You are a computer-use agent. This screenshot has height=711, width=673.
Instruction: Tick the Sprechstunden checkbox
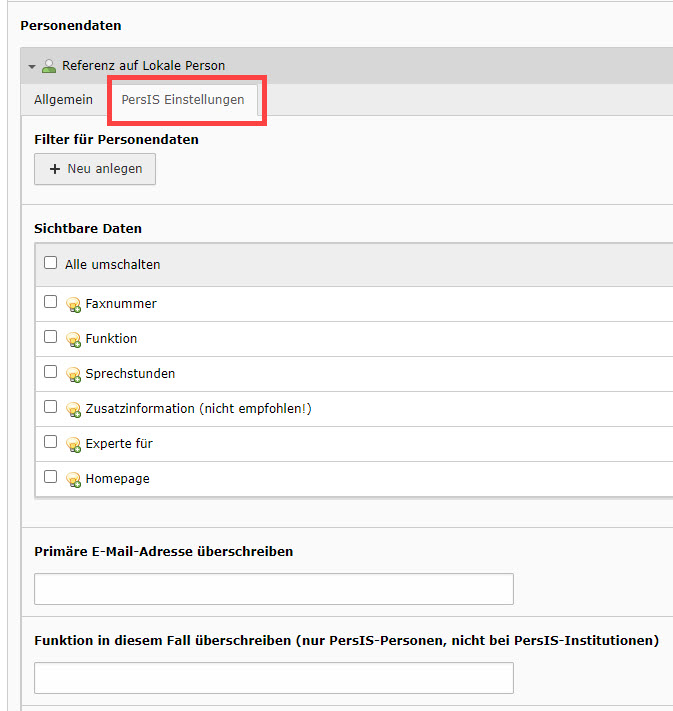pos(51,372)
